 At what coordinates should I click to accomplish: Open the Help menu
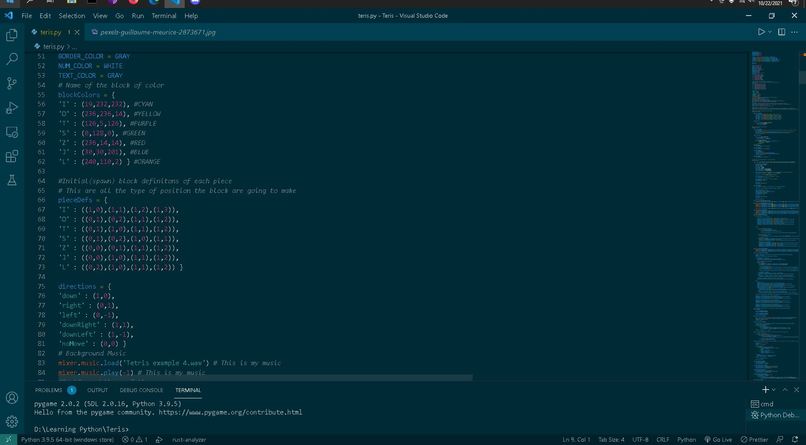click(191, 16)
